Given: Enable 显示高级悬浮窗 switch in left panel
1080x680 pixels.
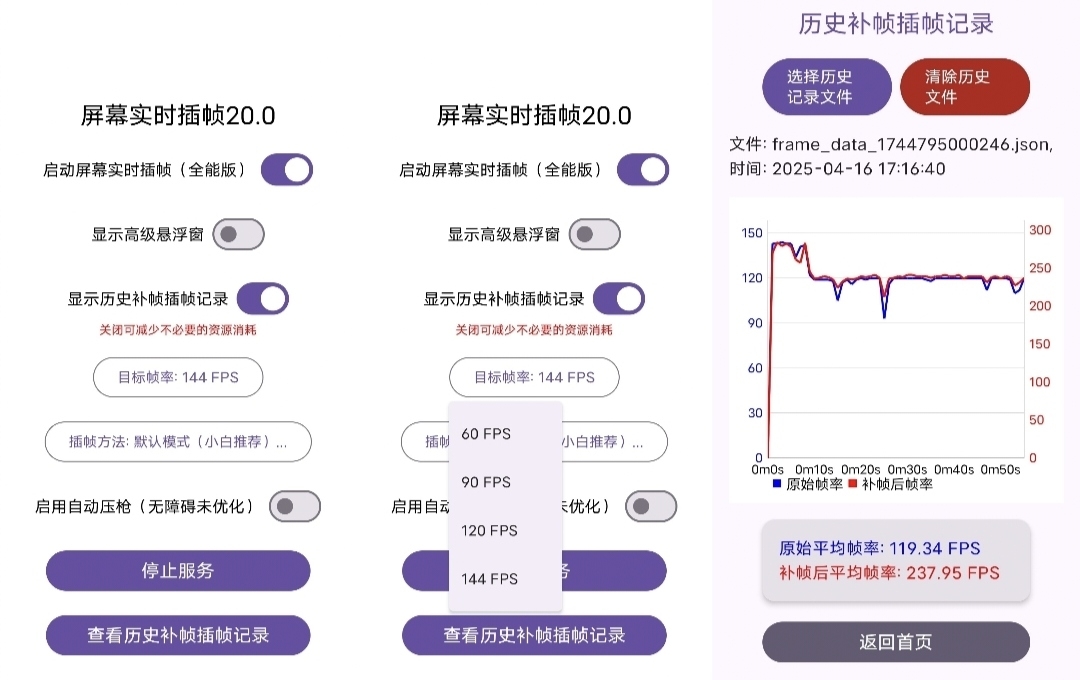Looking at the screenshot, I should click(238, 234).
